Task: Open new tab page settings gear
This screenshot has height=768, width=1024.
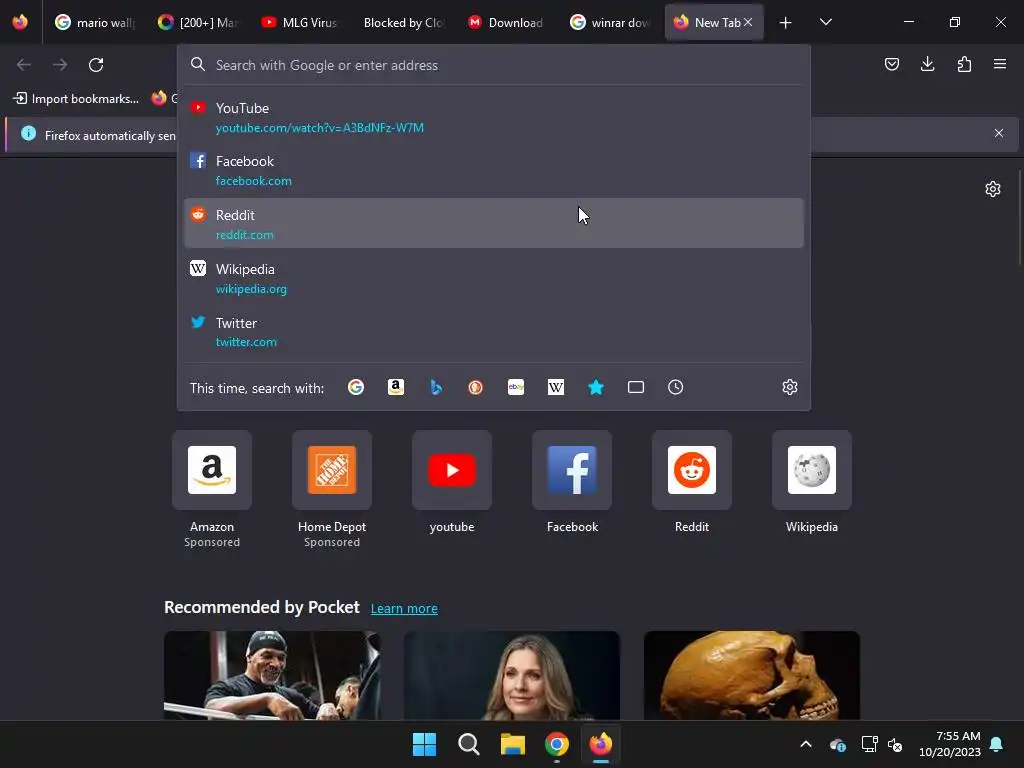Action: [993, 189]
